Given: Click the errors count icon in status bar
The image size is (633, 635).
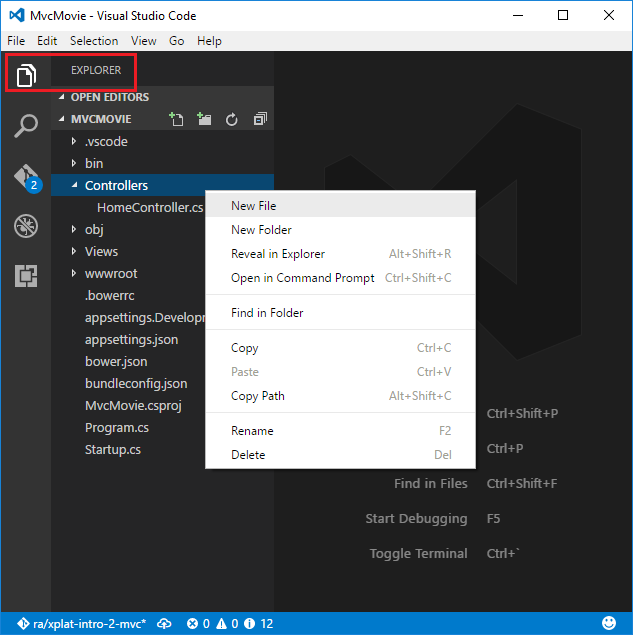Looking at the screenshot, I should pyautogui.click(x=198, y=624).
